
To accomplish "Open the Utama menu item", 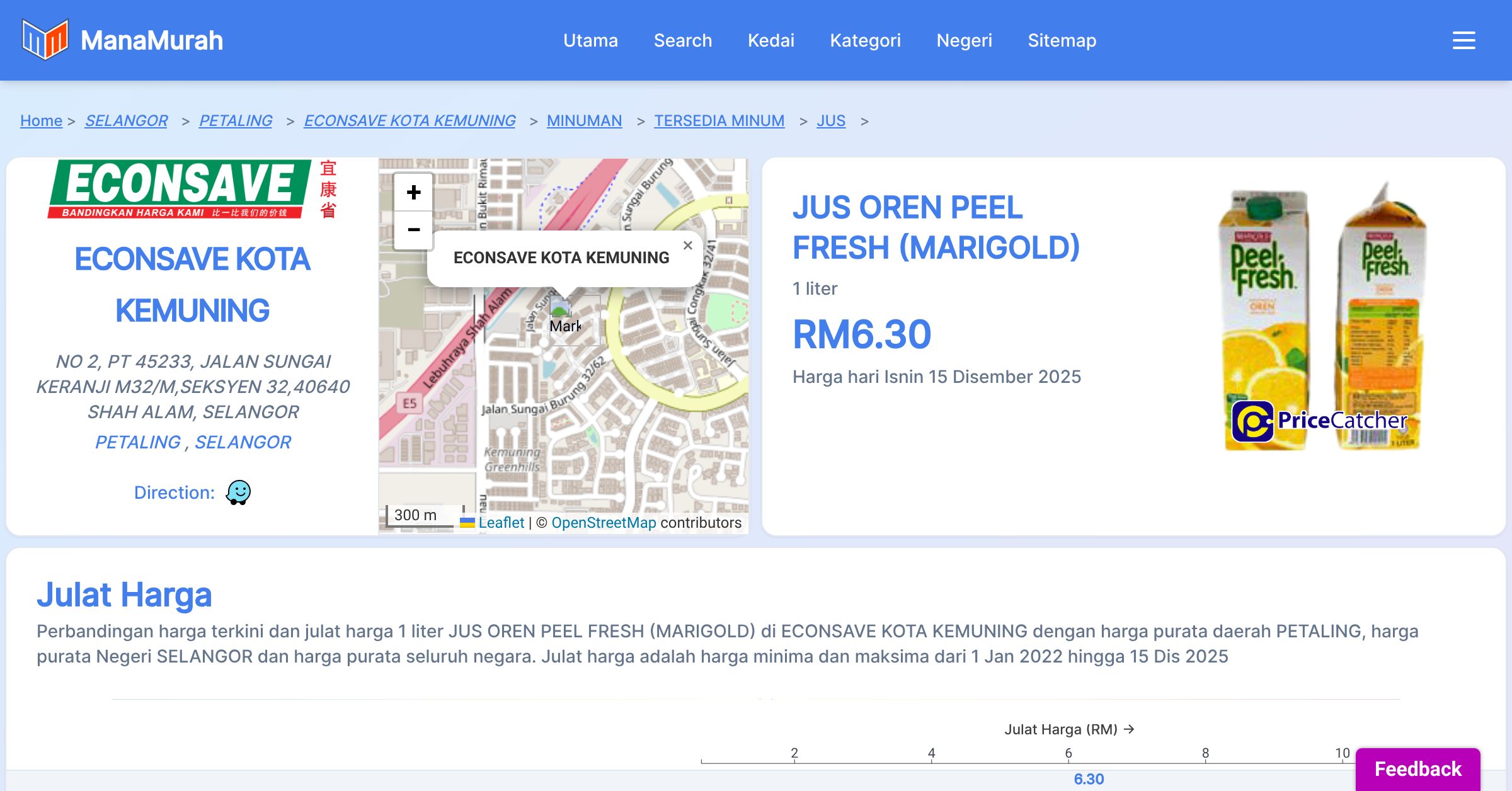I will coord(590,40).
